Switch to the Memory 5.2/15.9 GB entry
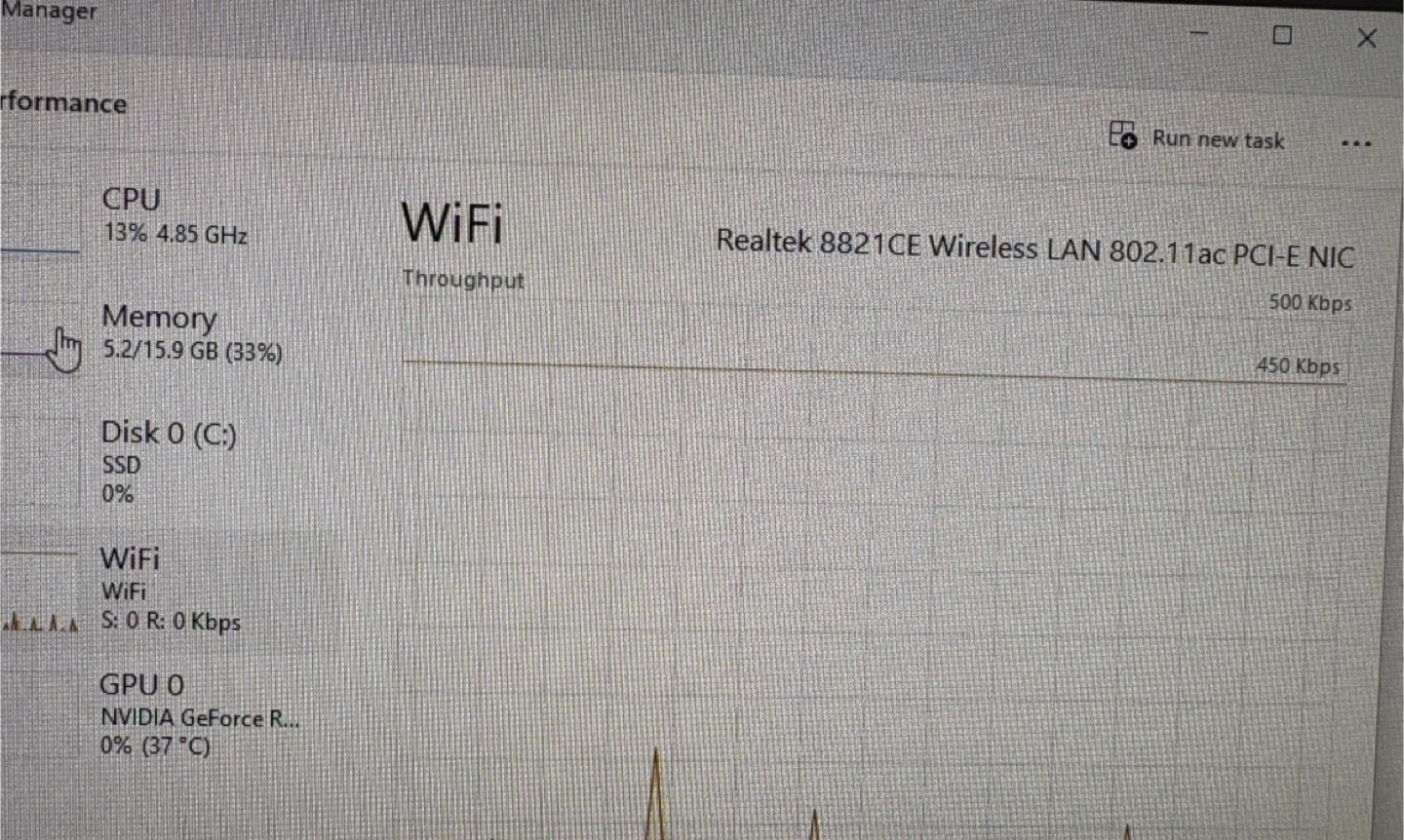 (174, 333)
